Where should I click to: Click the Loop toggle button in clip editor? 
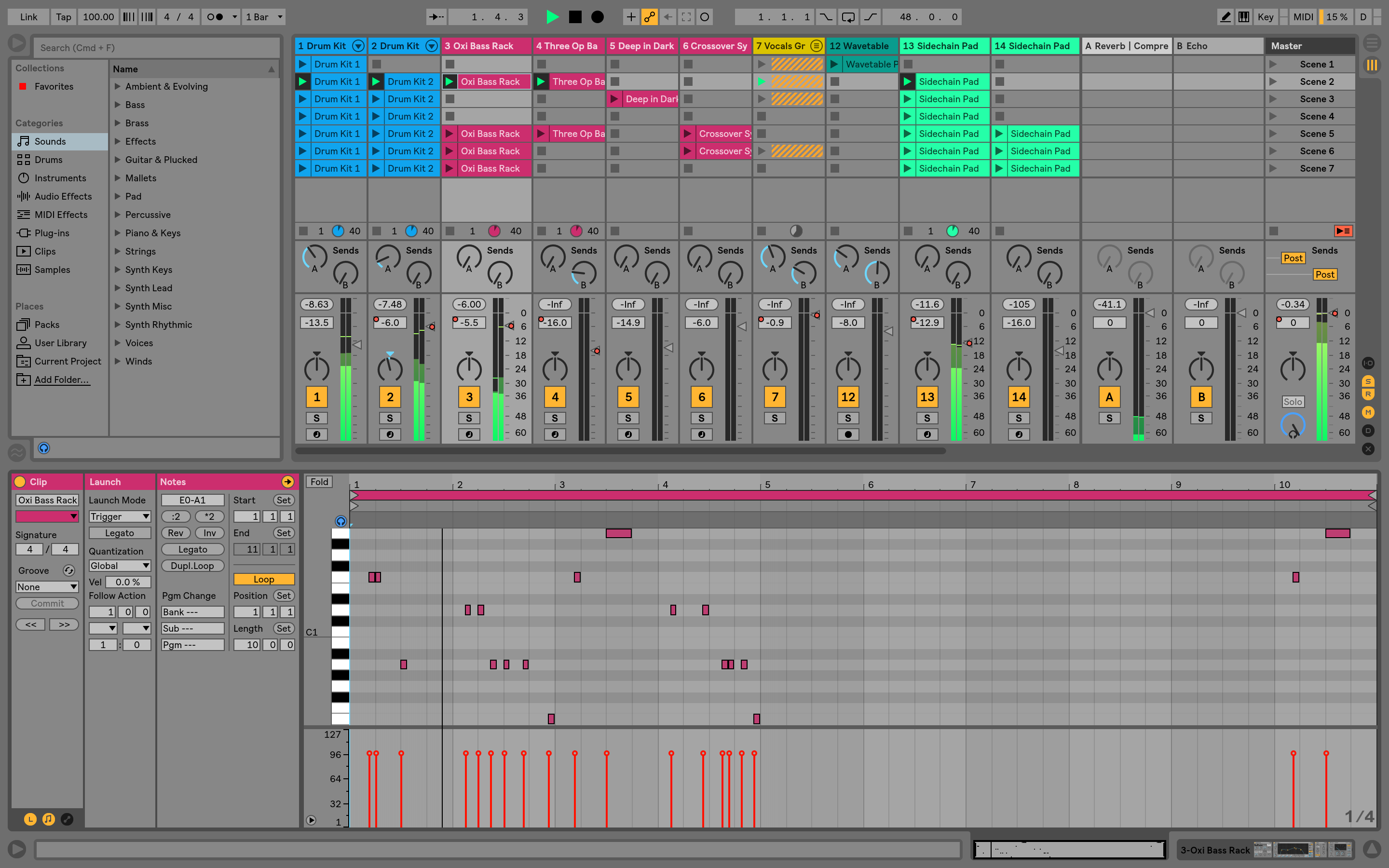click(262, 579)
